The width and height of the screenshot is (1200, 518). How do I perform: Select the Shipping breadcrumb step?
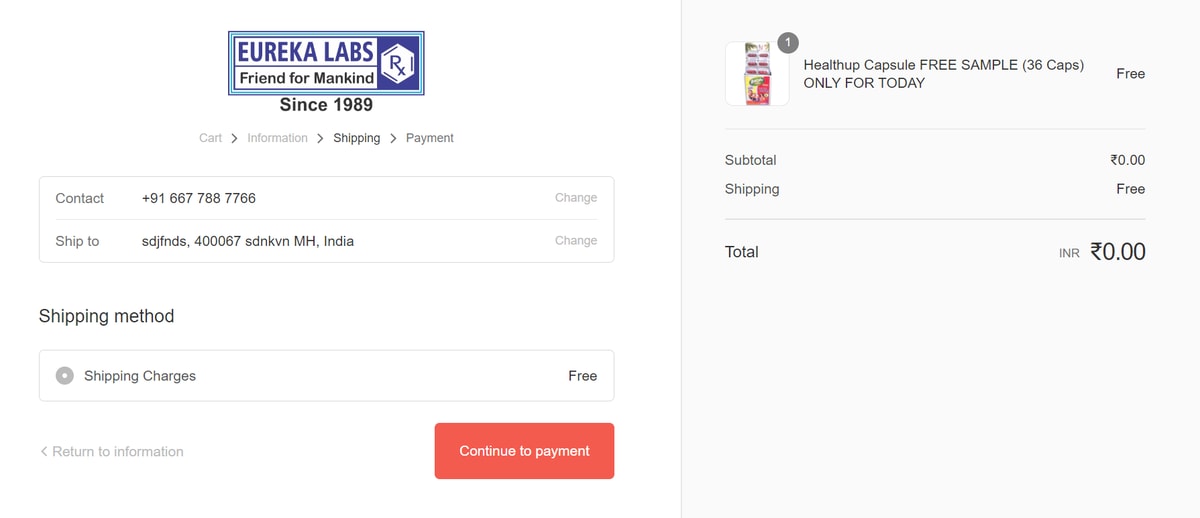point(356,138)
